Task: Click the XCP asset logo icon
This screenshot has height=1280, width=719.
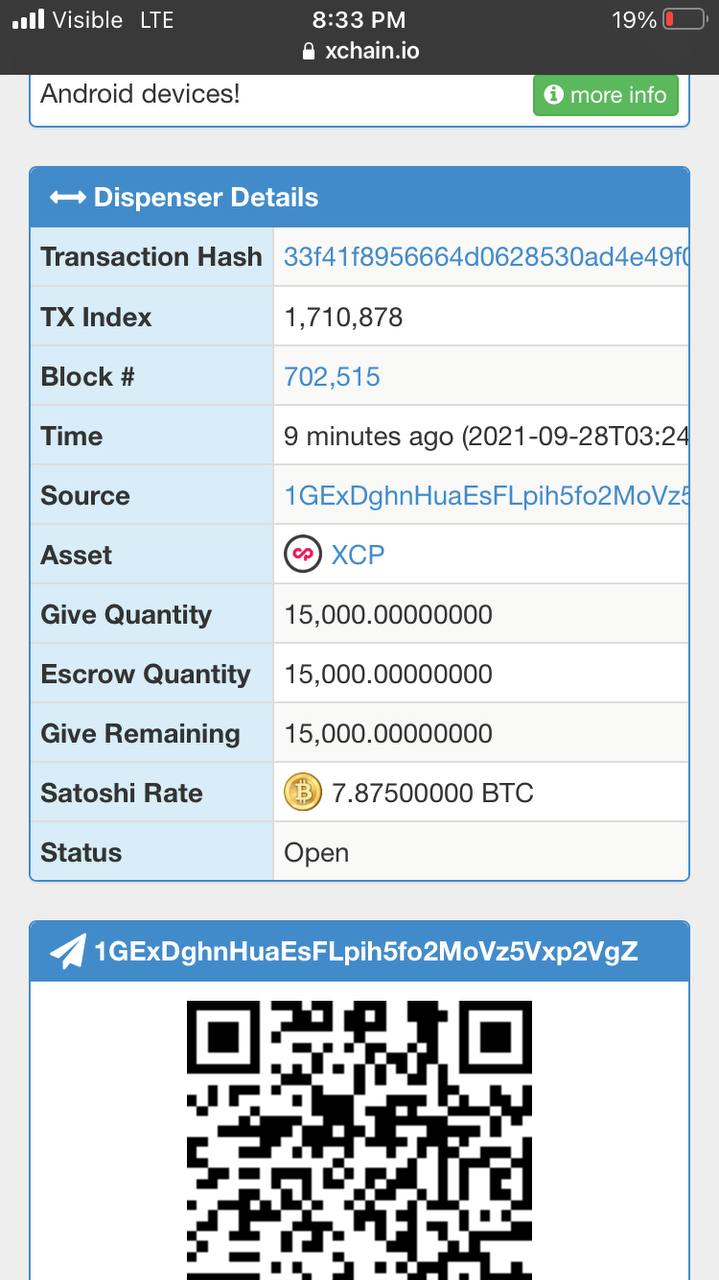Action: pos(303,554)
